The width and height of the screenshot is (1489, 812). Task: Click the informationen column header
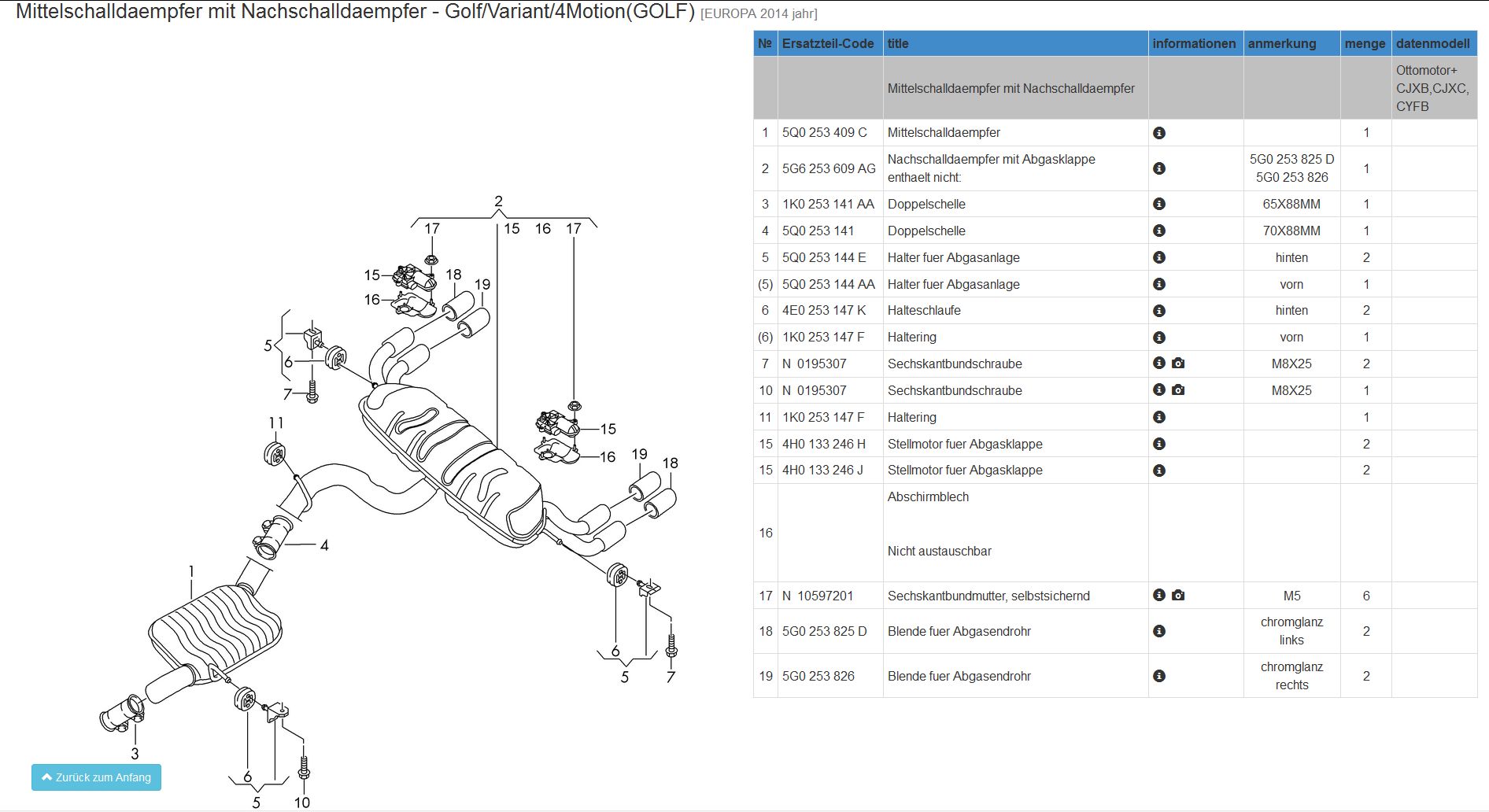(1194, 44)
